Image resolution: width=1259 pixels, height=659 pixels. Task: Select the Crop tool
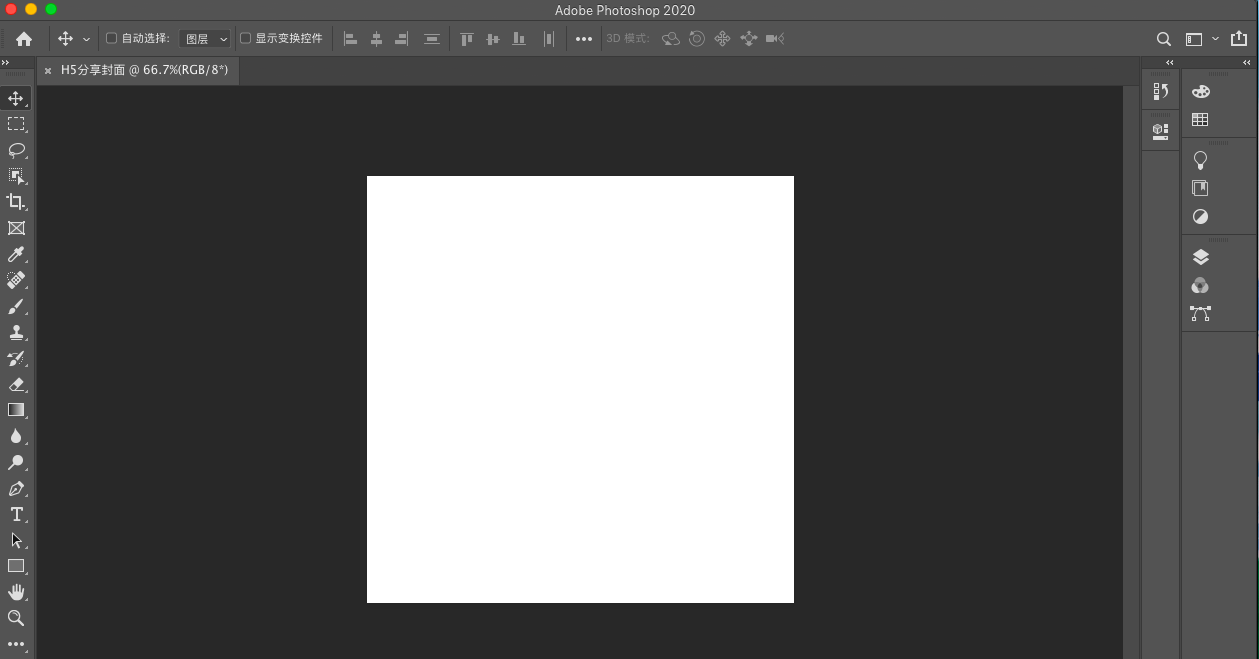[x=16, y=202]
